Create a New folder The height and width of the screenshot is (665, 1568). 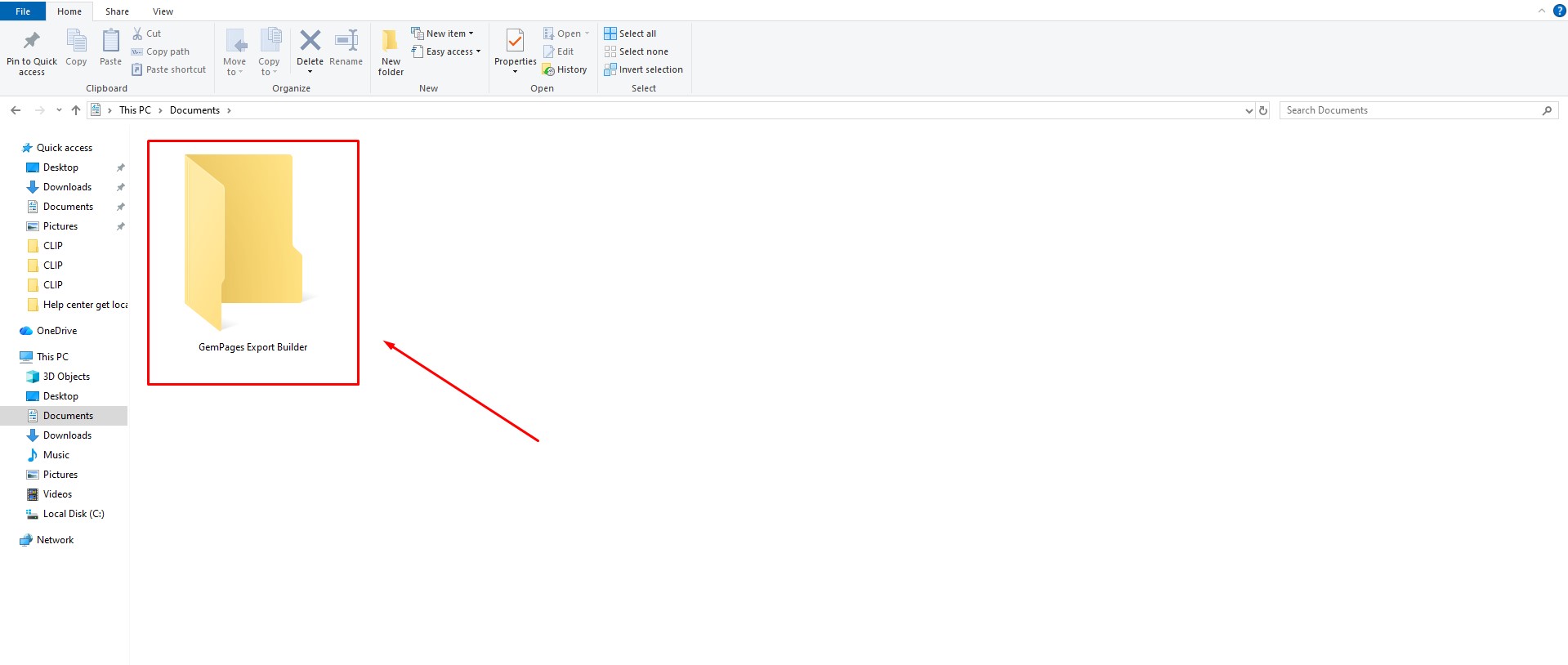tap(391, 52)
